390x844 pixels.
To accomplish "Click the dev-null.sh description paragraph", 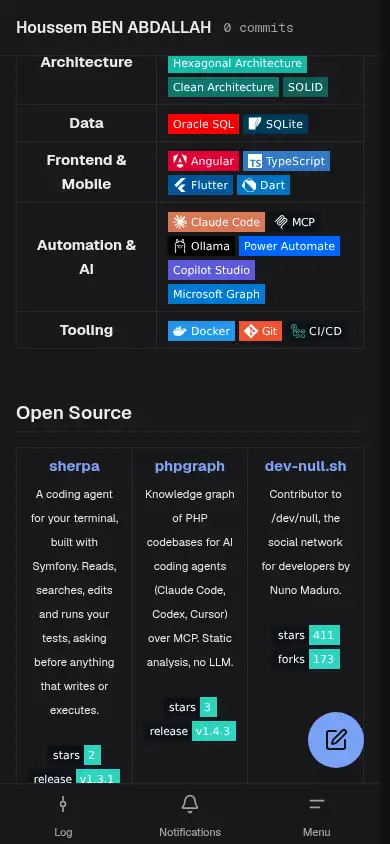I will point(306,542).
